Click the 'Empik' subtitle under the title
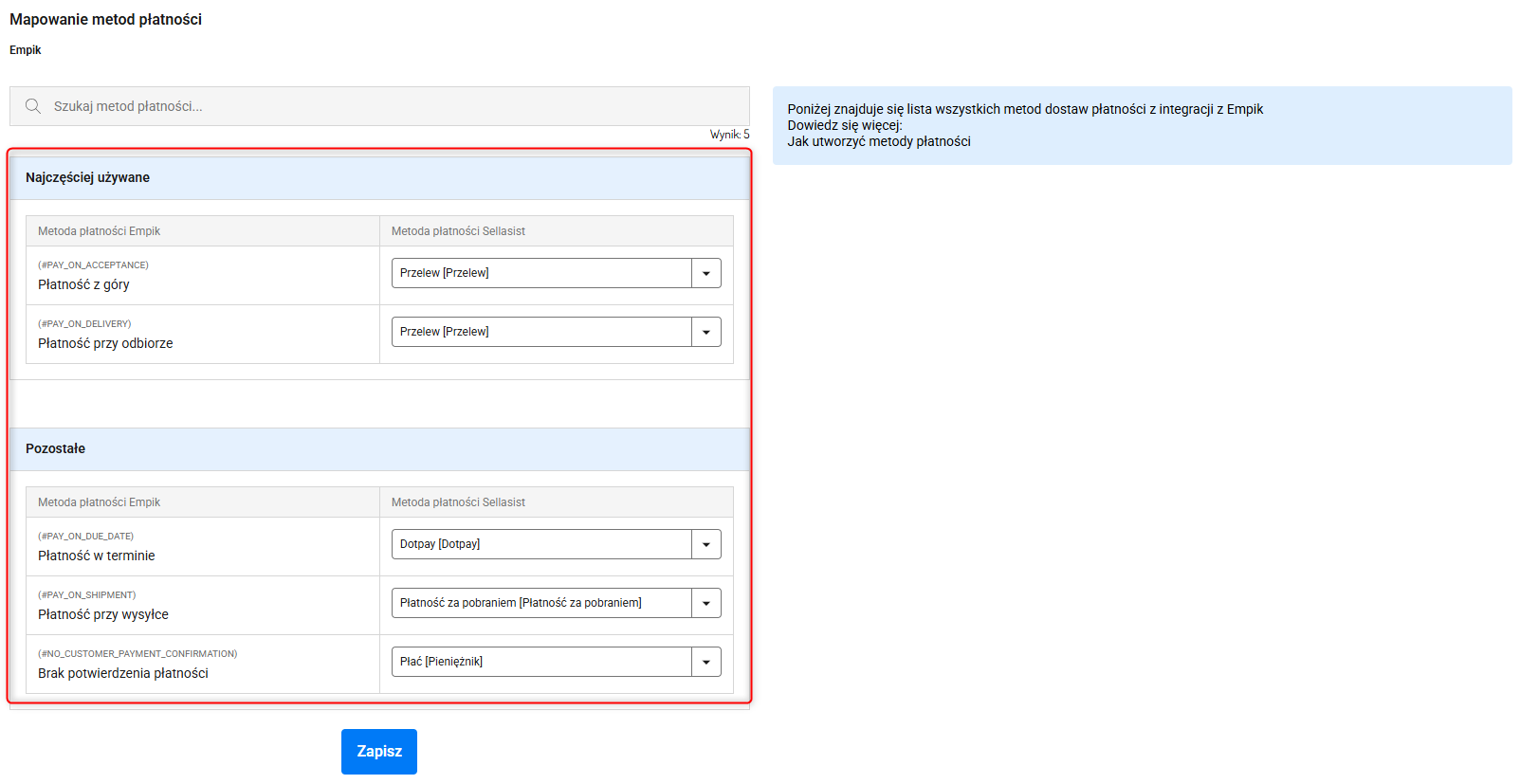This screenshot has height=784, width=1520. click(26, 50)
